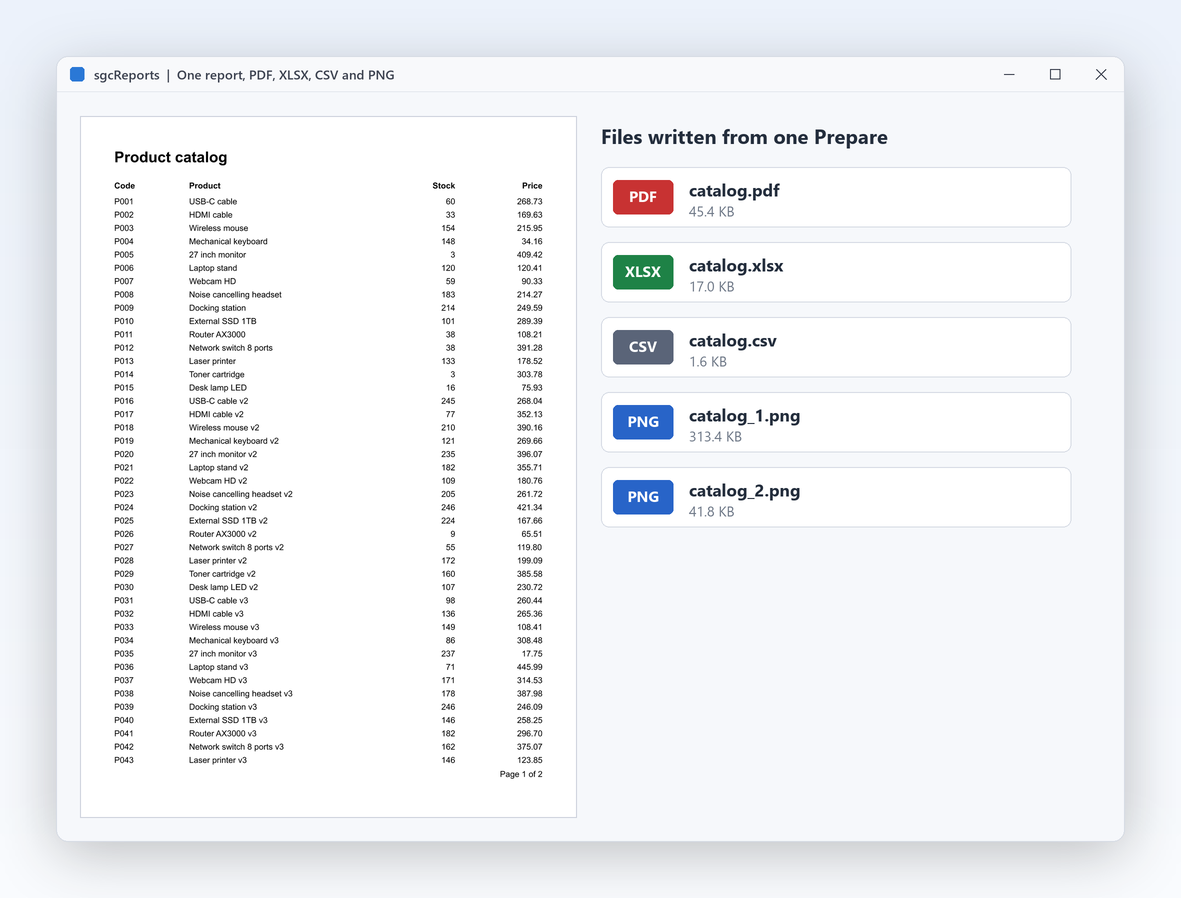Image resolution: width=1181 pixels, height=898 pixels.
Task: Click the blue sgcReports app icon
Action: (x=77, y=75)
